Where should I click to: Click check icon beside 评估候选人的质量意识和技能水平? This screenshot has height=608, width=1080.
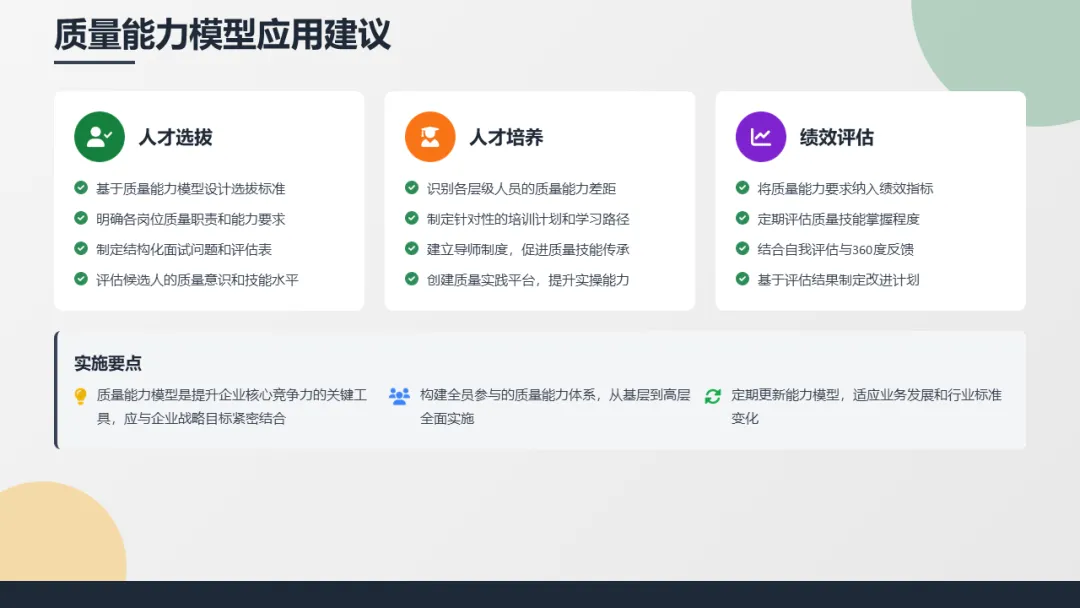click(x=81, y=279)
